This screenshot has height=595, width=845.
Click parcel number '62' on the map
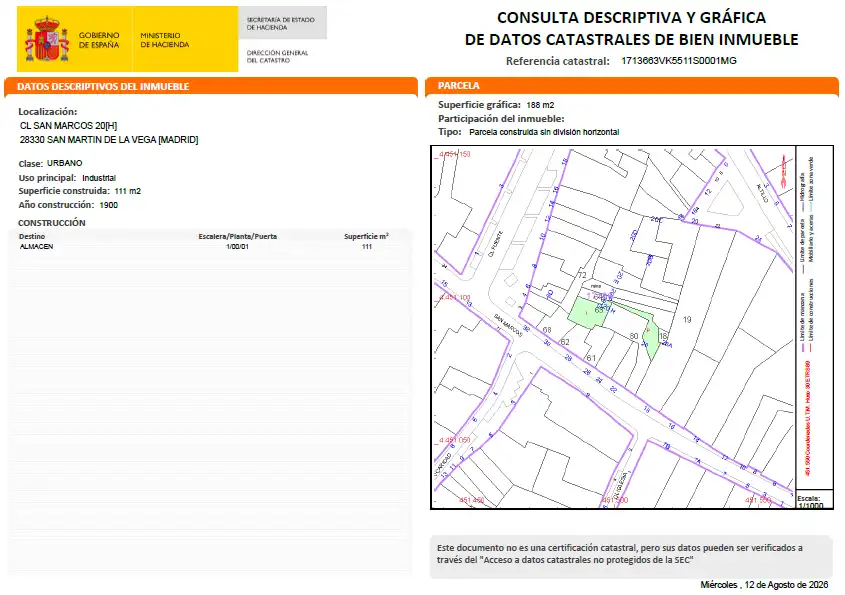pyautogui.click(x=565, y=342)
